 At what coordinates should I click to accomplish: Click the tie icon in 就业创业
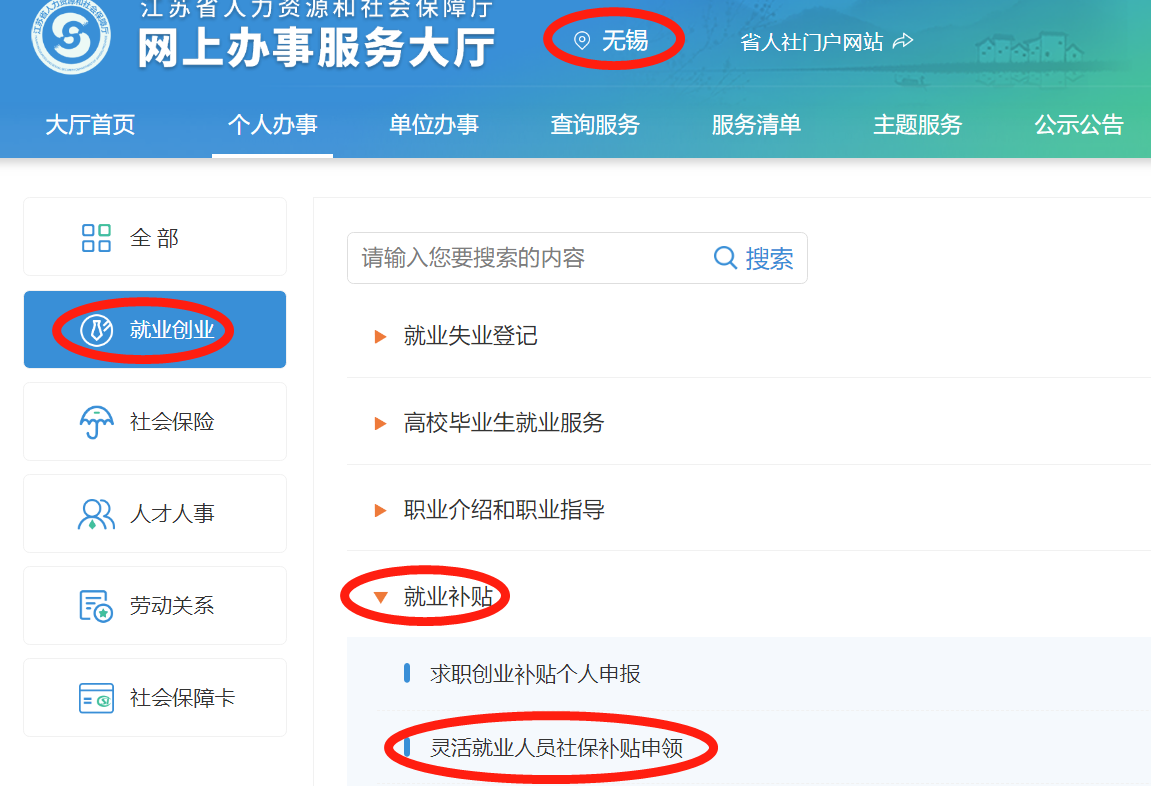[x=96, y=330]
